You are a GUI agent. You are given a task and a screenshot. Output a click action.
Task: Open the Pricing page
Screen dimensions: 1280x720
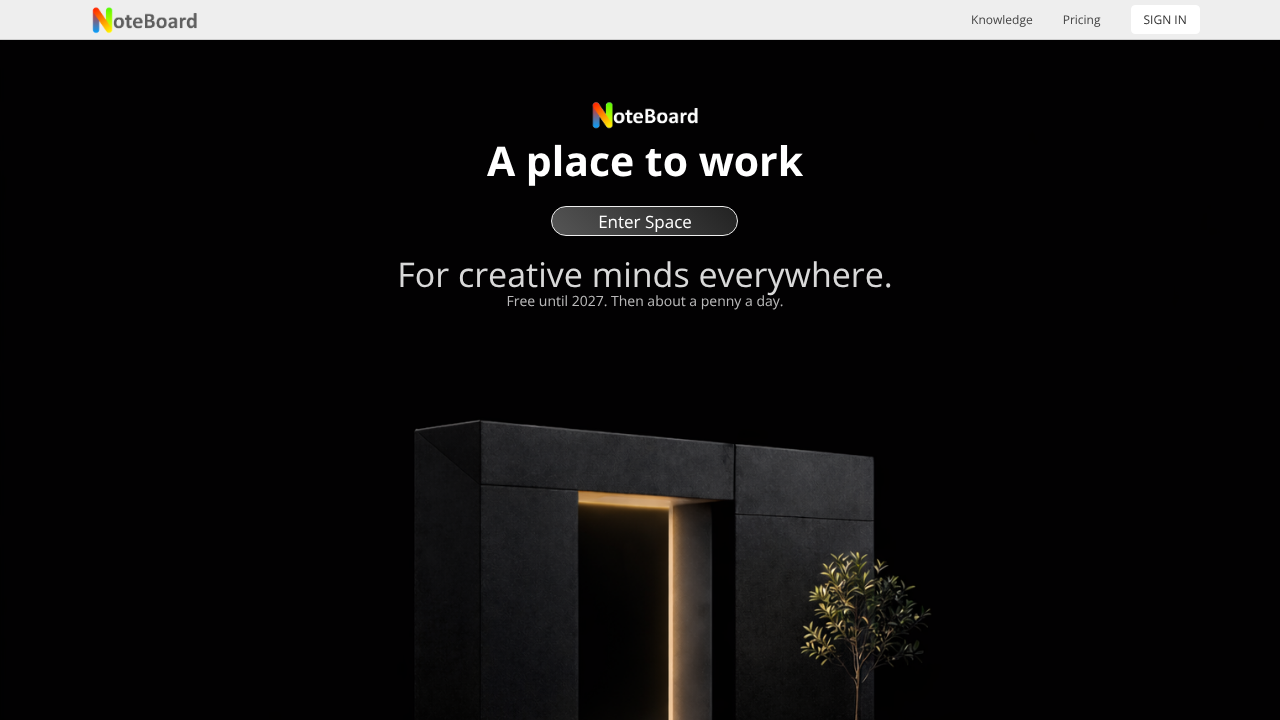(1081, 20)
